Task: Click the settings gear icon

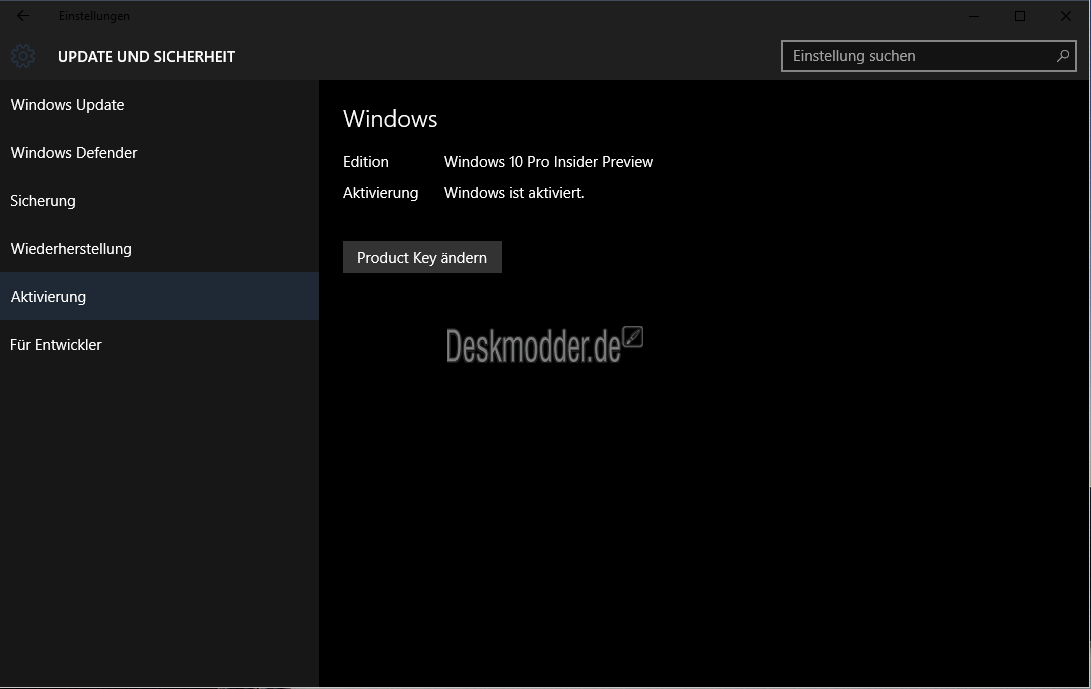Action: 23,56
